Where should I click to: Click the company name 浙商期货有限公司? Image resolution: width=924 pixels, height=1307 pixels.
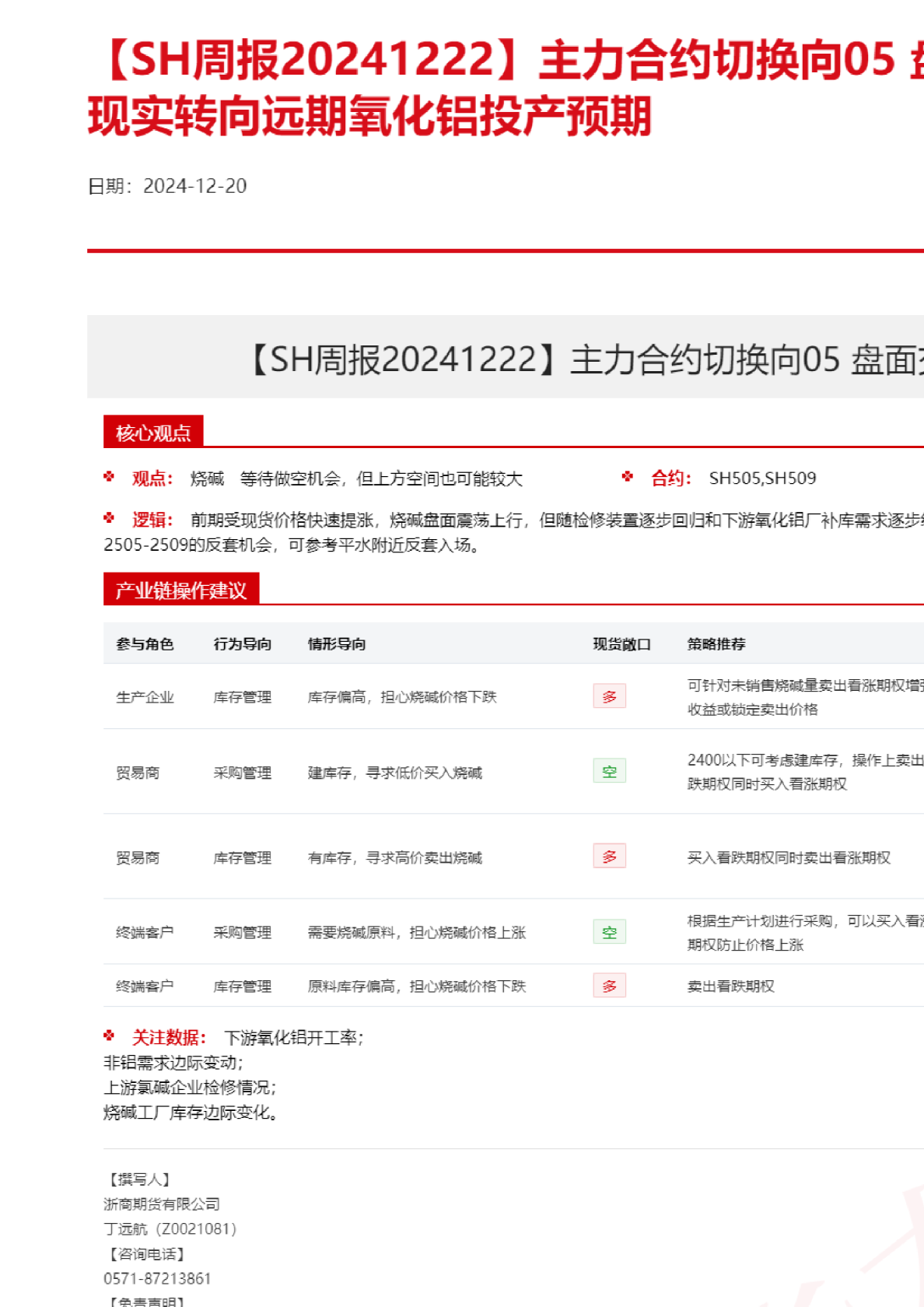click(162, 1204)
